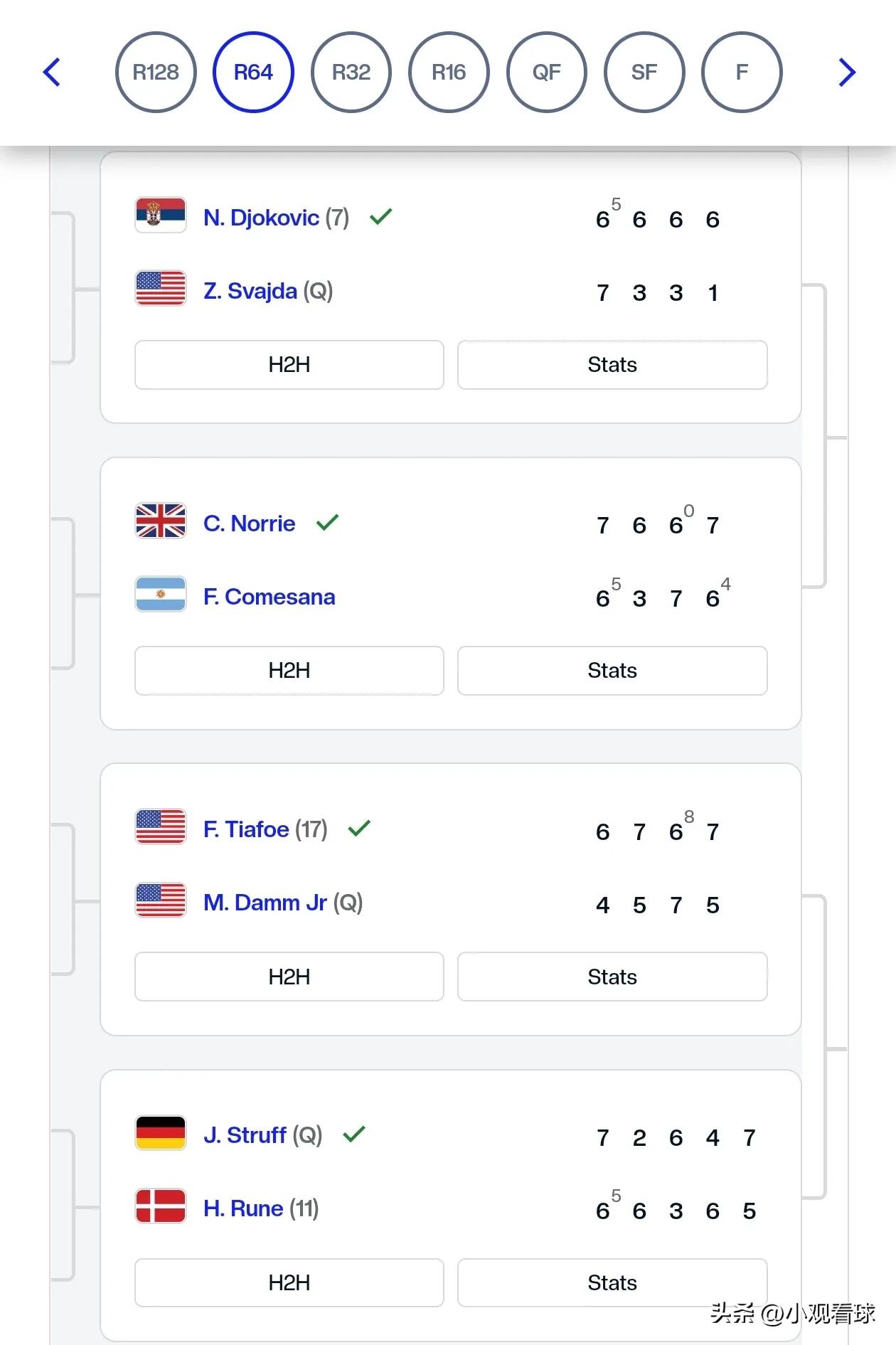The image size is (896, 1345).
Task: Go to previous rounds with left arrow
Action: pyautogui.click(x=51, y=72)
